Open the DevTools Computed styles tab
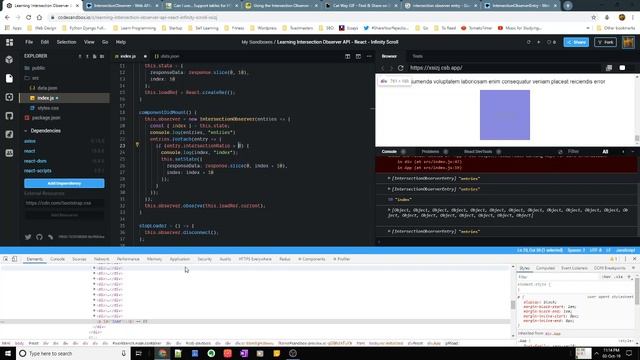This screenshot has width=640, height=360. point(545,268)
